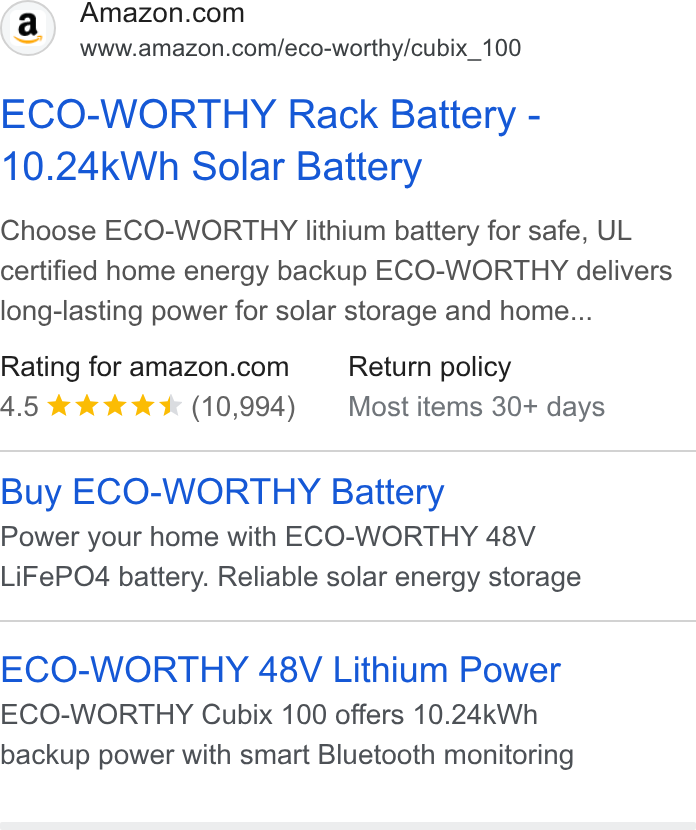Click the www.amazon.com/eco-worthy/cubix_100 URL
696x830 pixels.
[x=301, y=48]
